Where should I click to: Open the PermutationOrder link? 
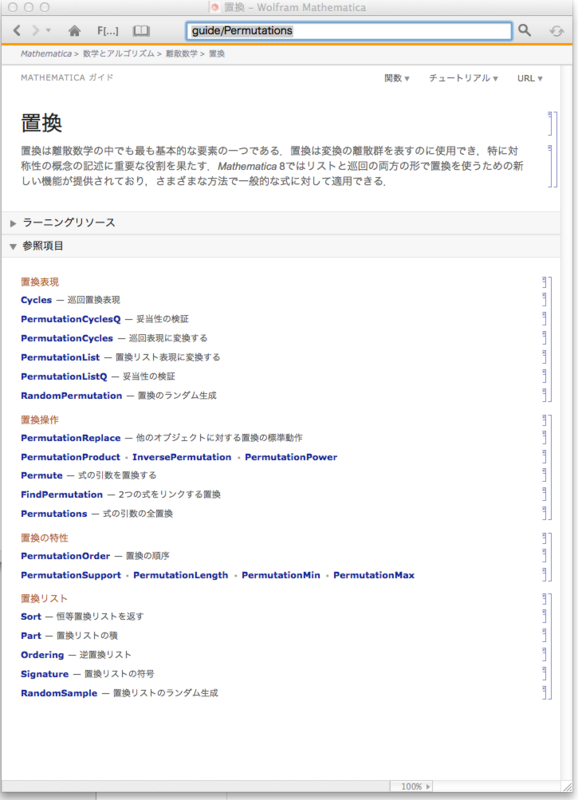(x=65, y=556)
